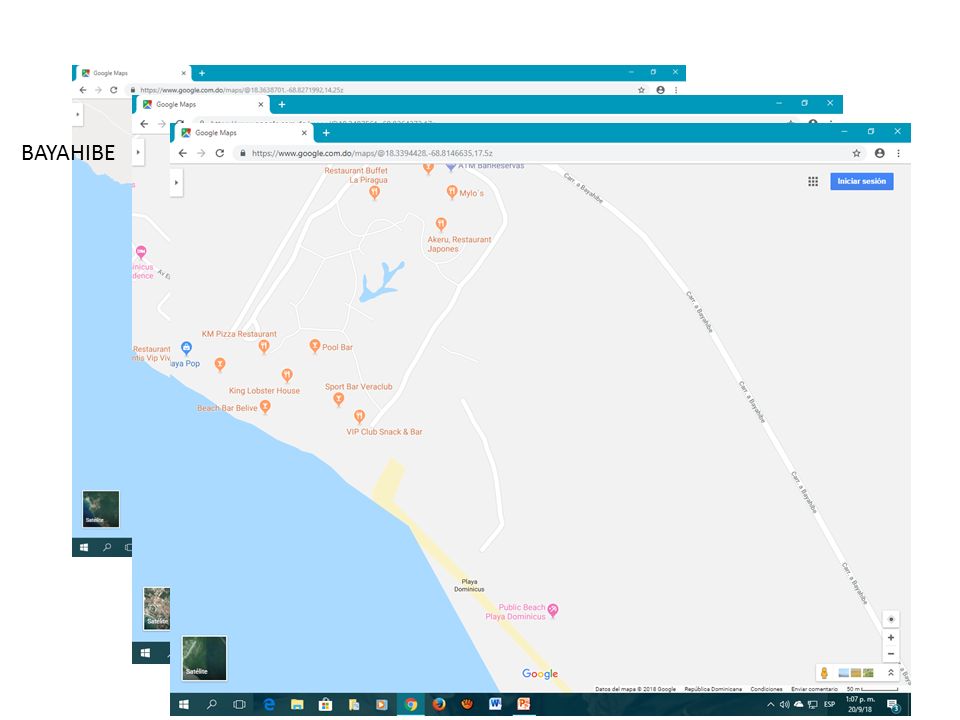Bookmark the front page with star icon

(857, 153)
